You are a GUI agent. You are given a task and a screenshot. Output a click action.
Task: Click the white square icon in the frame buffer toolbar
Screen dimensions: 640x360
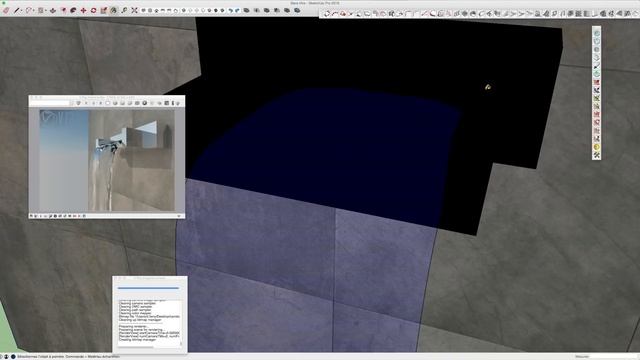108,103
